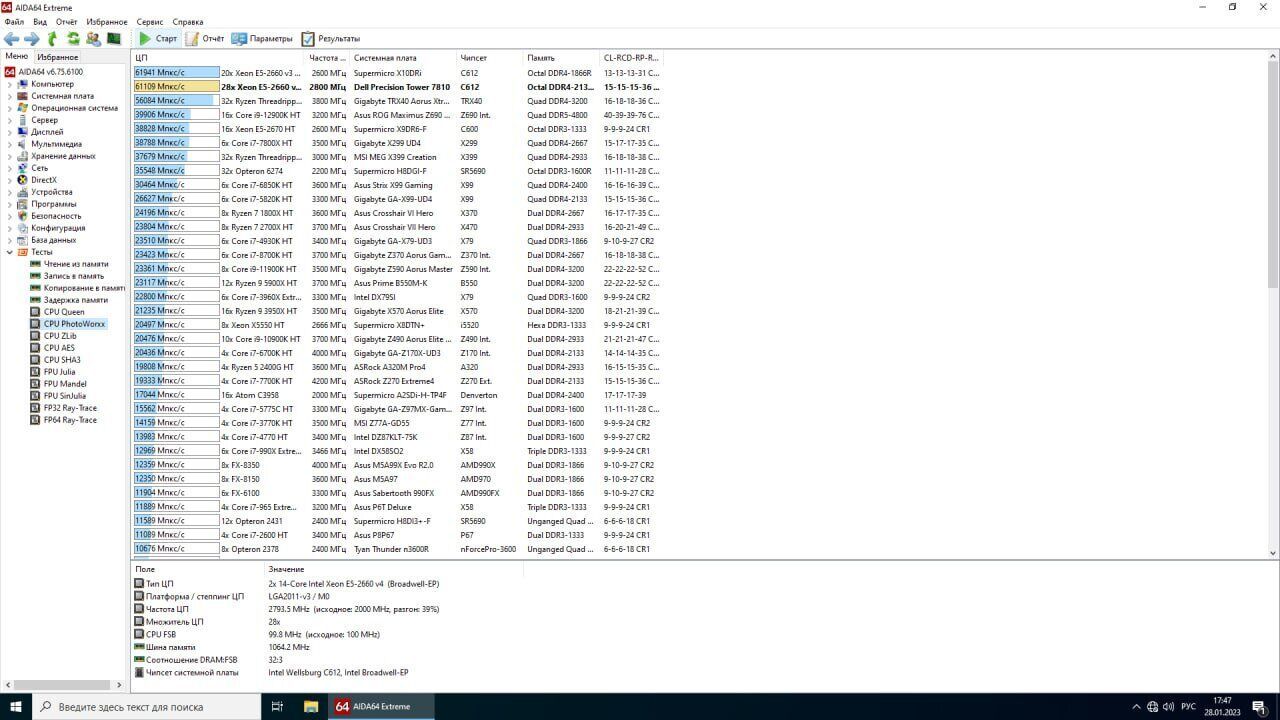Click the Отчёт toolbar button with notepad icon
1280x720 pixels.
204,39
